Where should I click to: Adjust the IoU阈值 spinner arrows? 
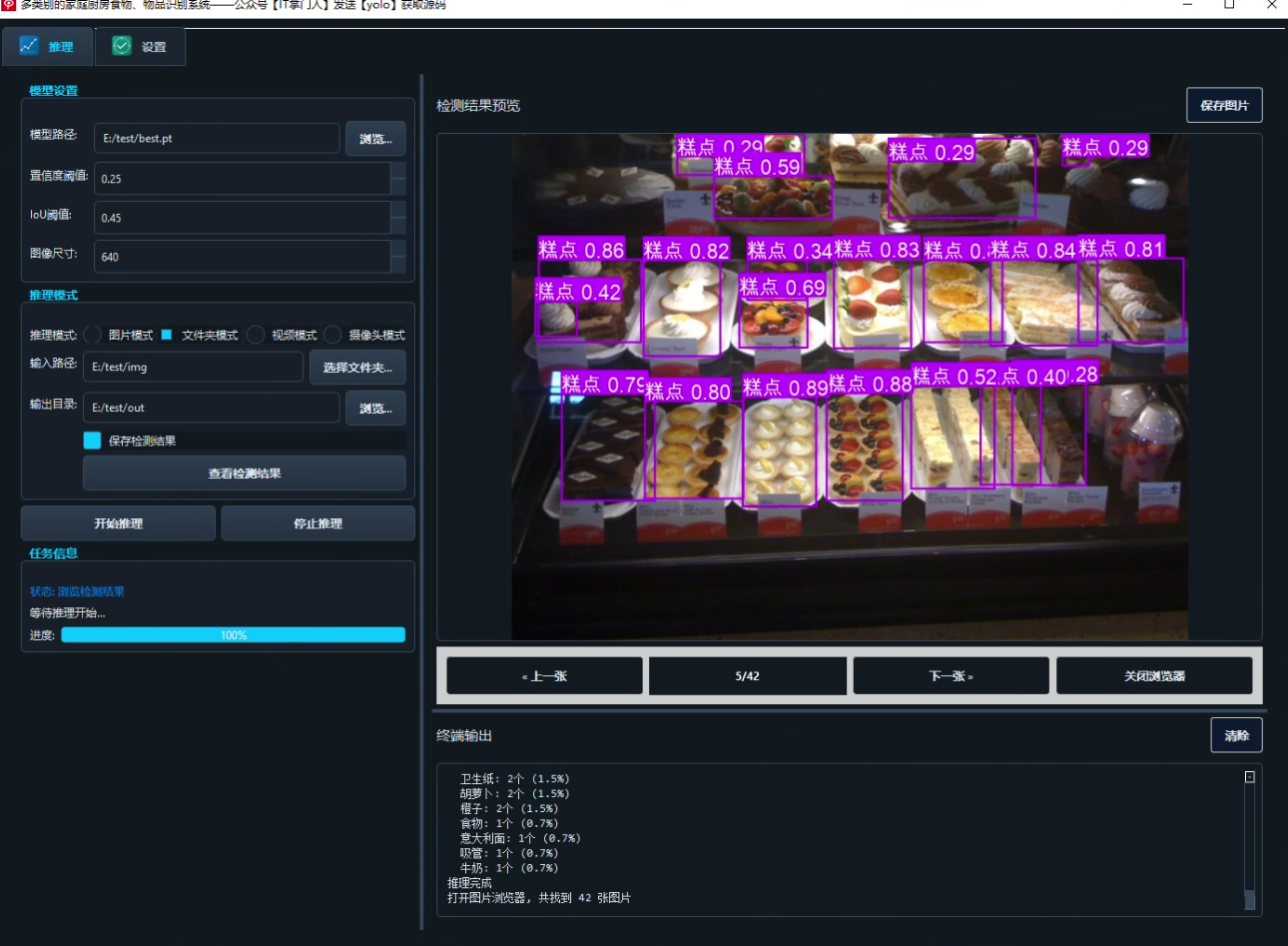(x=398, y=218)
